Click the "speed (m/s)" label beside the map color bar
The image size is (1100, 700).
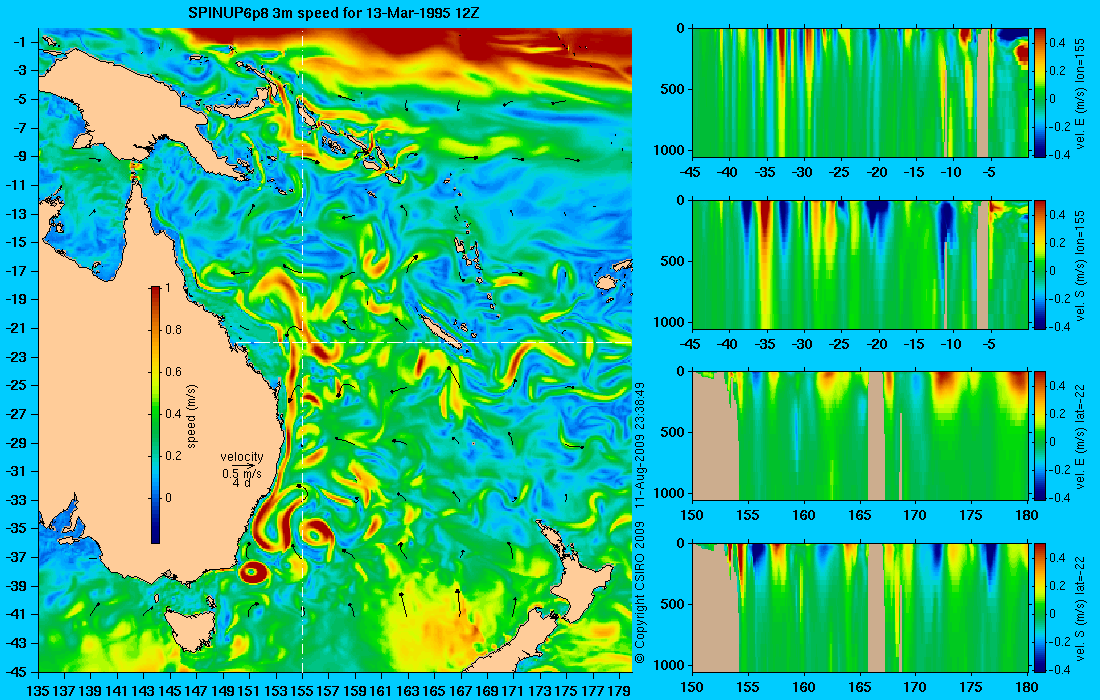click(x=192, y=416)
